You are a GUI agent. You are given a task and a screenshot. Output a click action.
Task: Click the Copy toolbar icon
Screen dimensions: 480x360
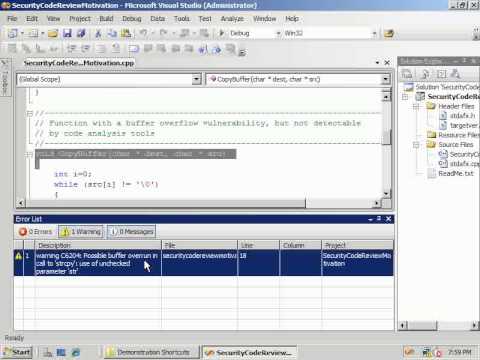[112, 33]
